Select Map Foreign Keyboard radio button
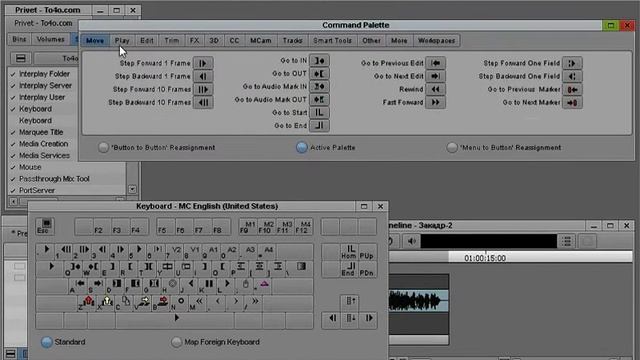Screen dimensions: 640x360 176,342
